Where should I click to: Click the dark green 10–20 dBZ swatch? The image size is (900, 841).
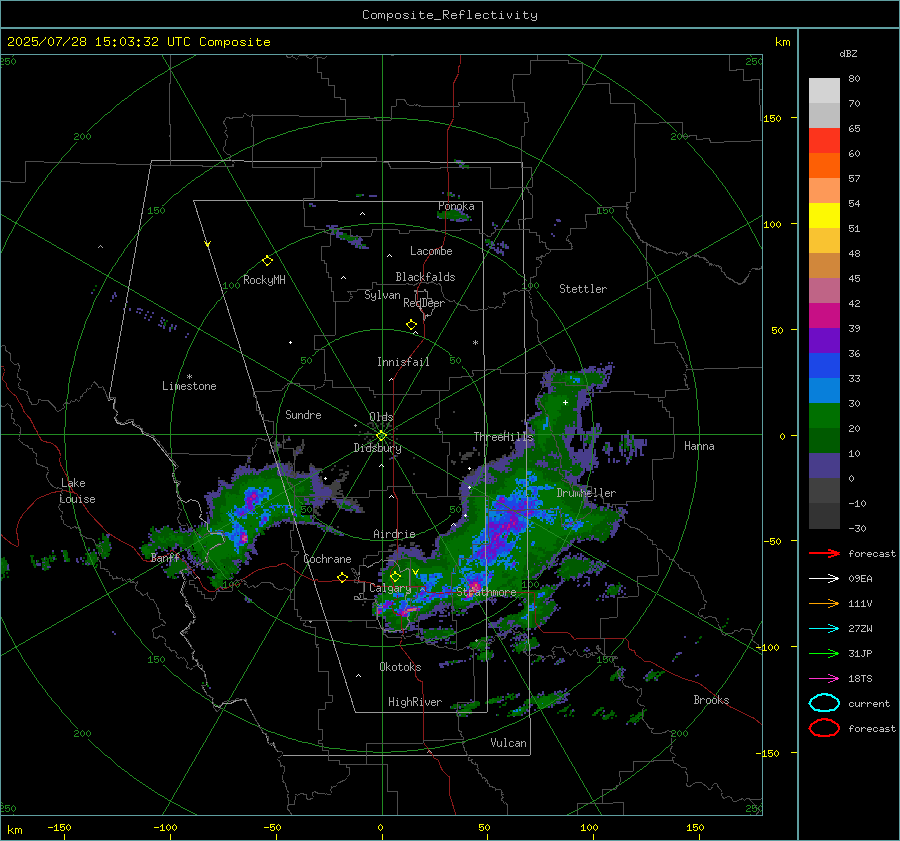(x=824, y=440)
